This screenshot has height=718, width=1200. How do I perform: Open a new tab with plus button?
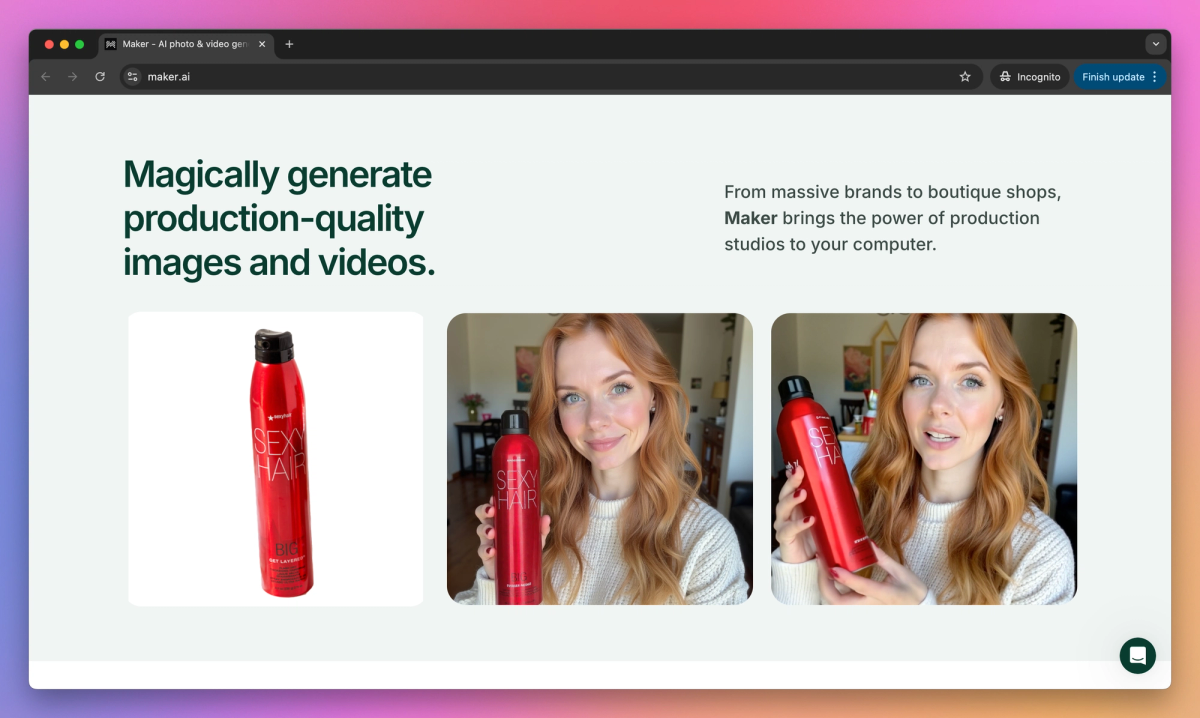pyautogui.click(x=289, y=44)
